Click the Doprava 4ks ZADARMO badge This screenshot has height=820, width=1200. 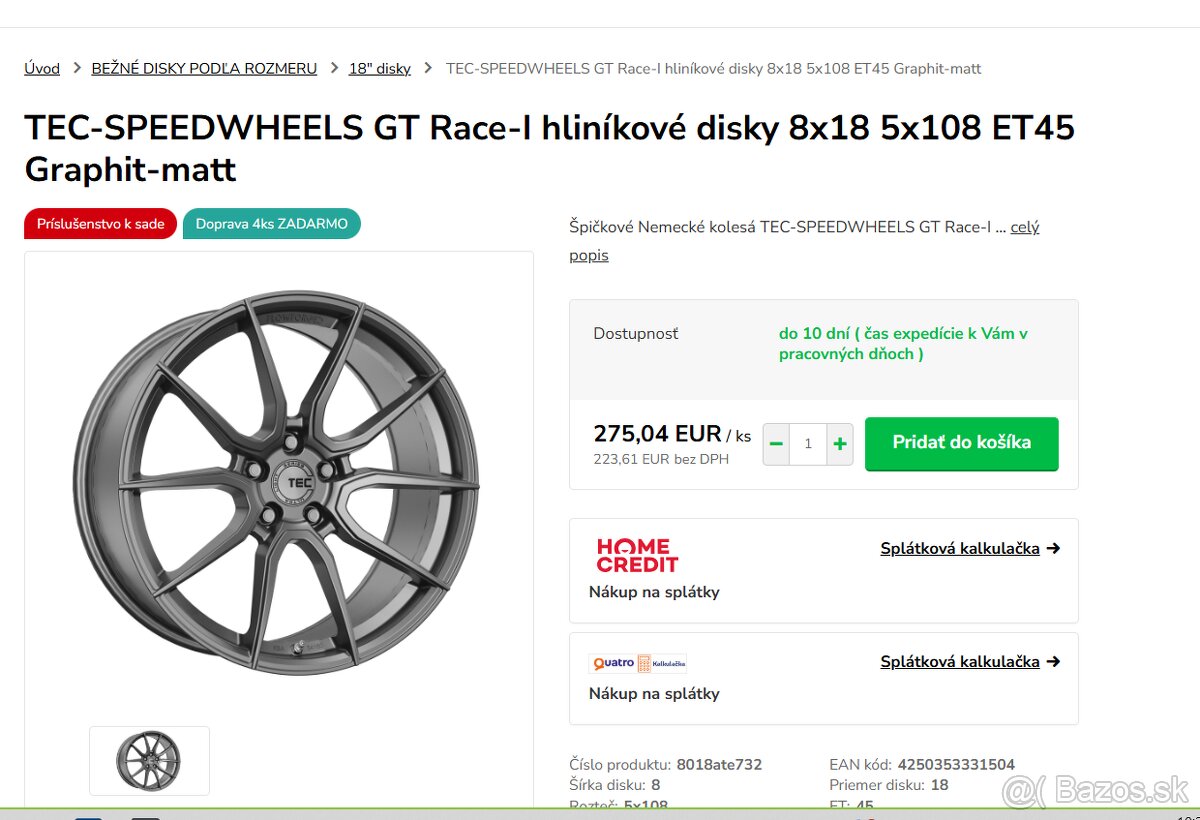tap(271, 223)
